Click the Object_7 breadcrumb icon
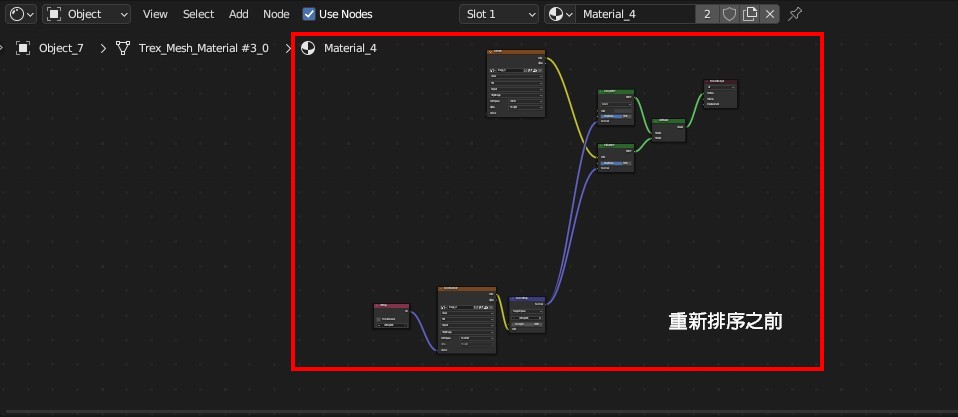Screen dimensions: 958x417 coord(23,48)
